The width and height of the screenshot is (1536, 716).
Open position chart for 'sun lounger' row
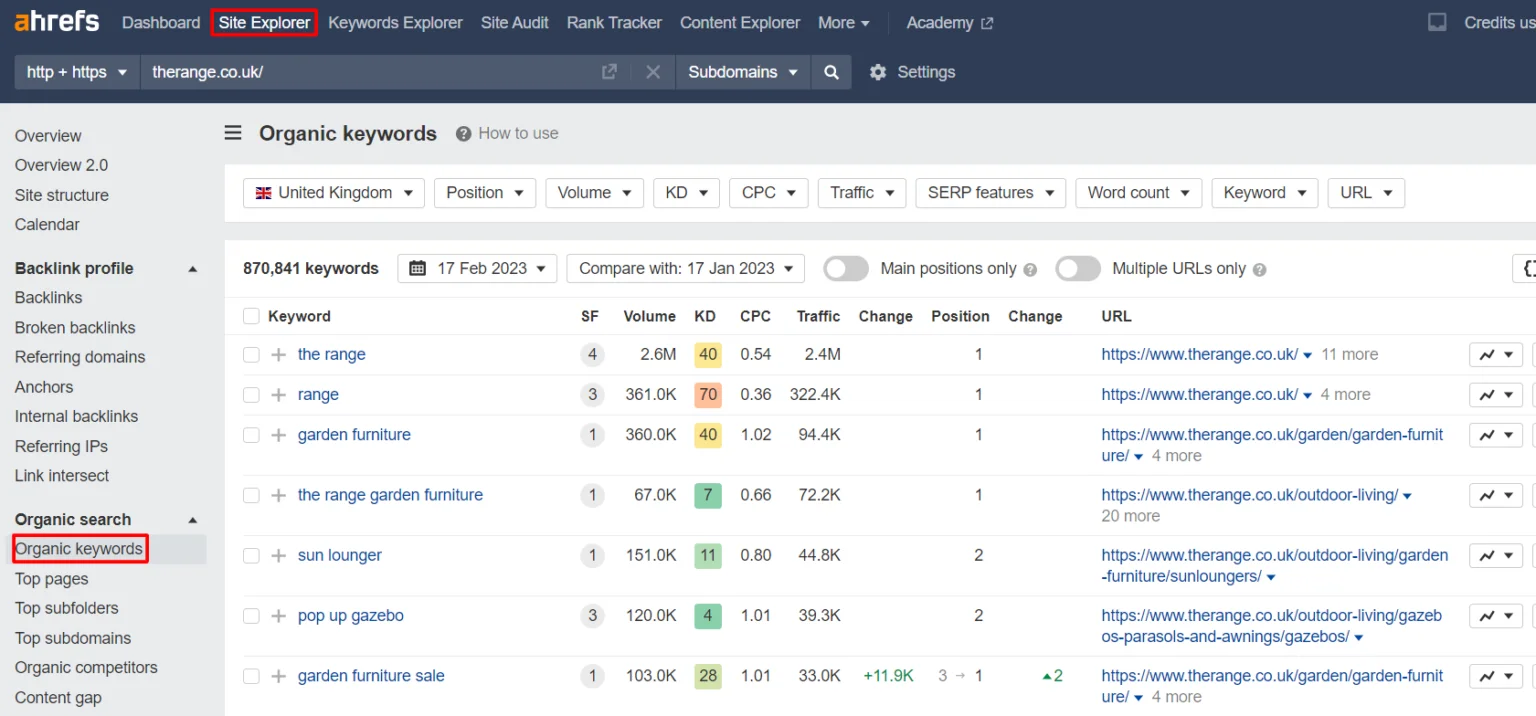[x=1496, y=555]
